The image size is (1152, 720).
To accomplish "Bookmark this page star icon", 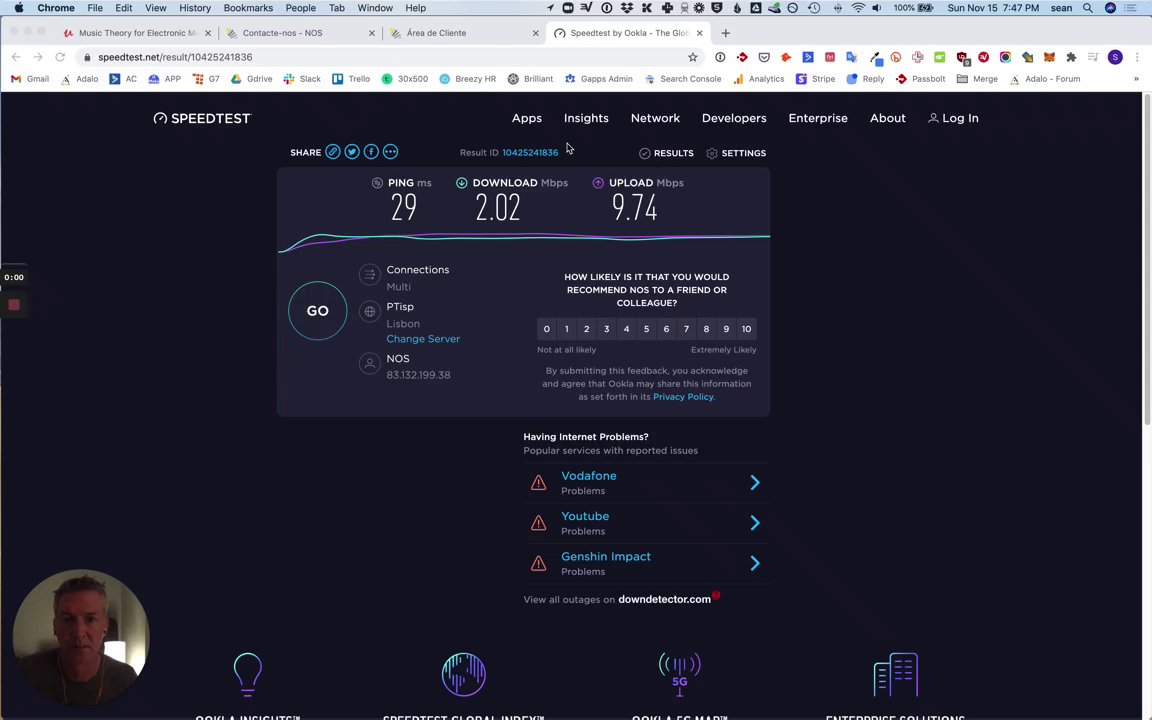I will pos(692,57).
